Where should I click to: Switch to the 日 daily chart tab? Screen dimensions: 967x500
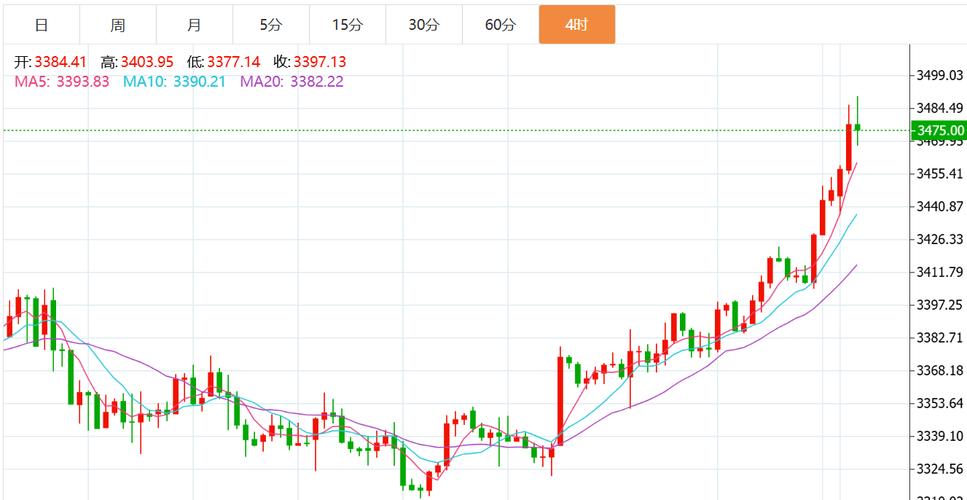coord(41,25)
